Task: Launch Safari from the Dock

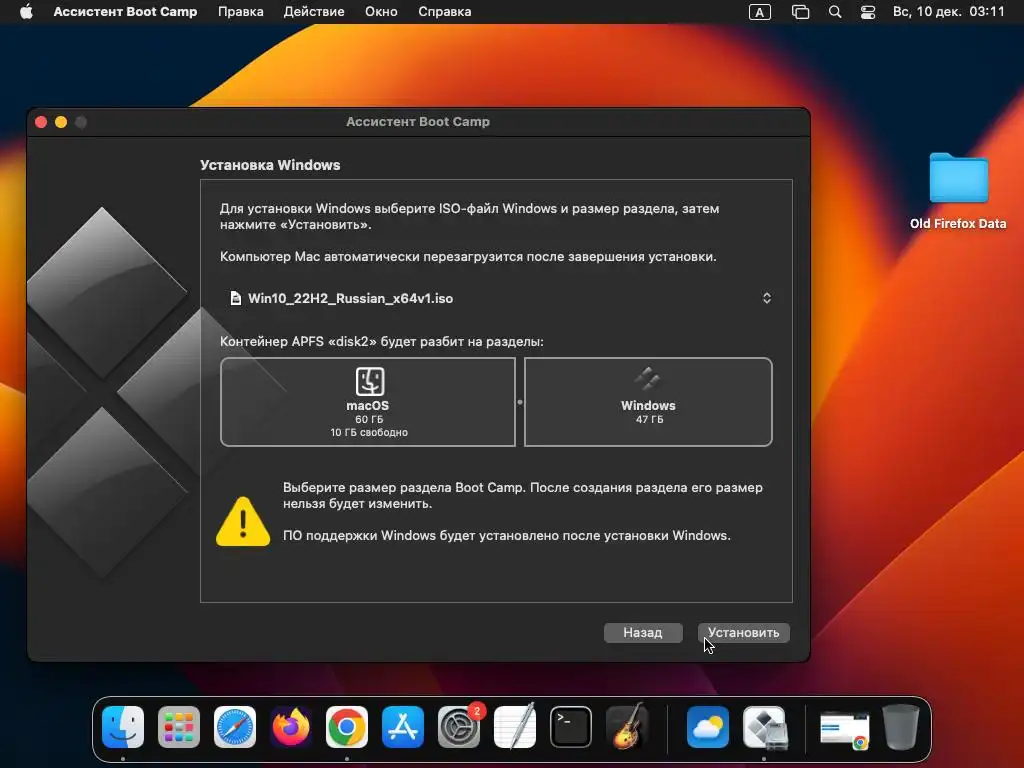Action: click(235, 726)
